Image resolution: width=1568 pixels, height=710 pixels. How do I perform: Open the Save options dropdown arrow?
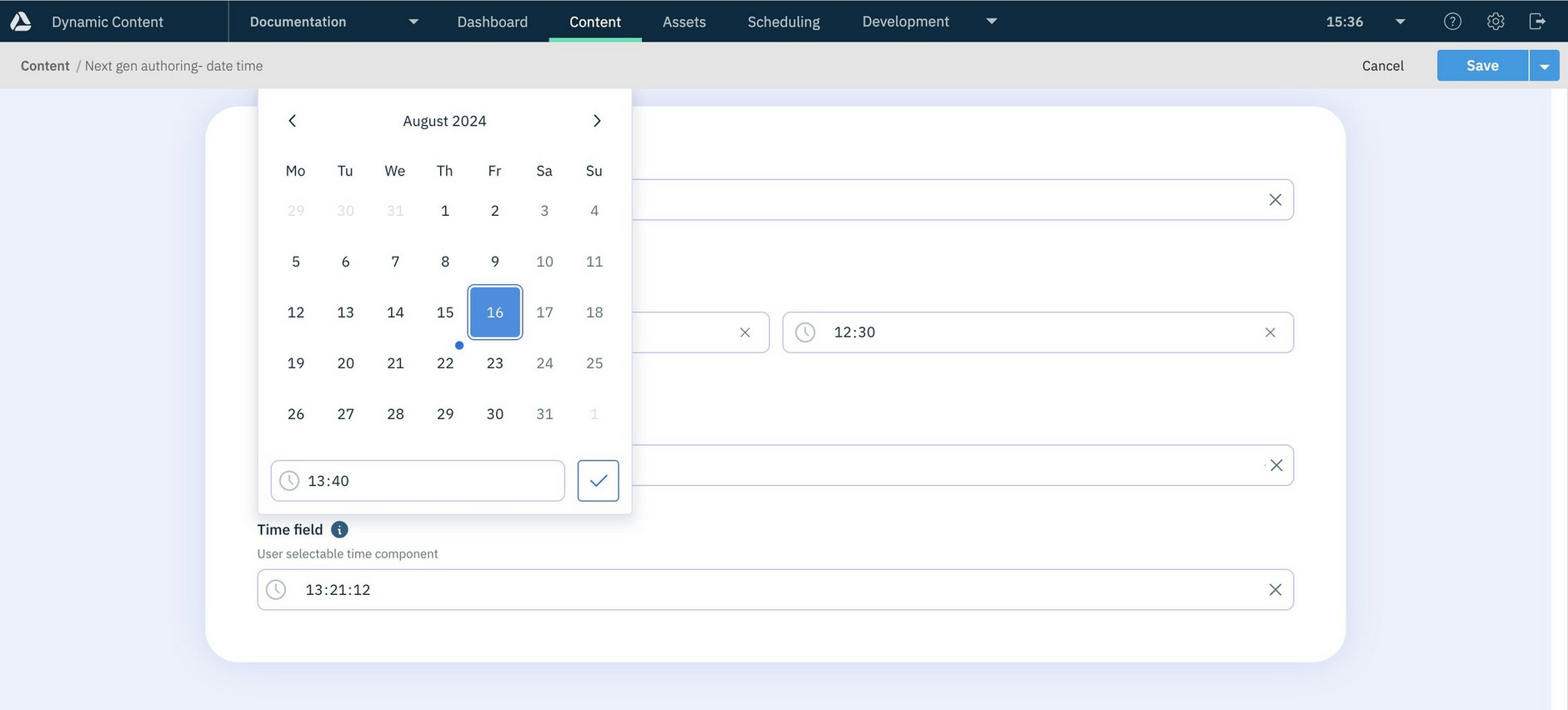click(1544, 66)
